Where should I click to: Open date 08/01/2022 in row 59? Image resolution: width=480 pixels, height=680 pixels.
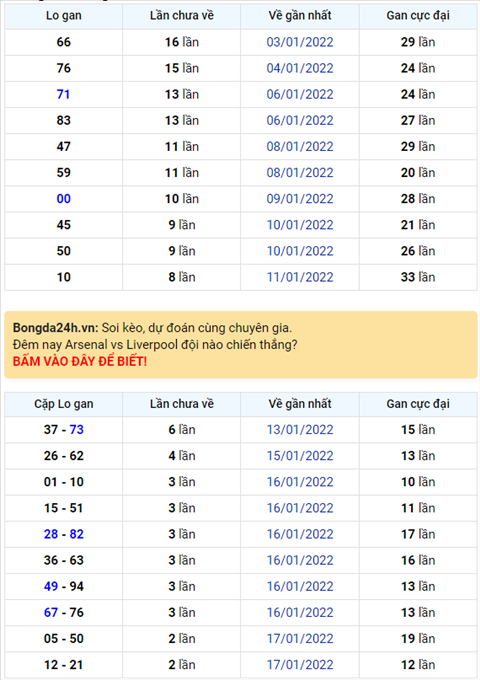point(300,173)
